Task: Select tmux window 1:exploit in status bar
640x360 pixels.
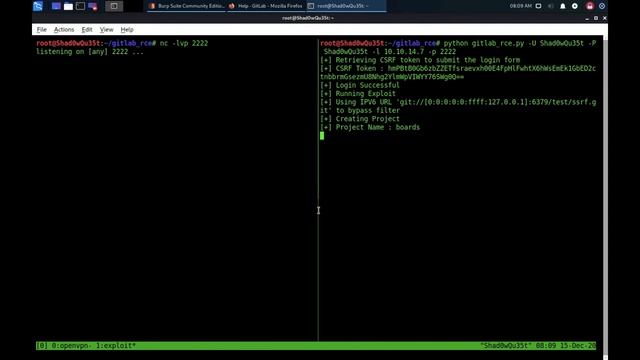Action: (x=116, y=346)
